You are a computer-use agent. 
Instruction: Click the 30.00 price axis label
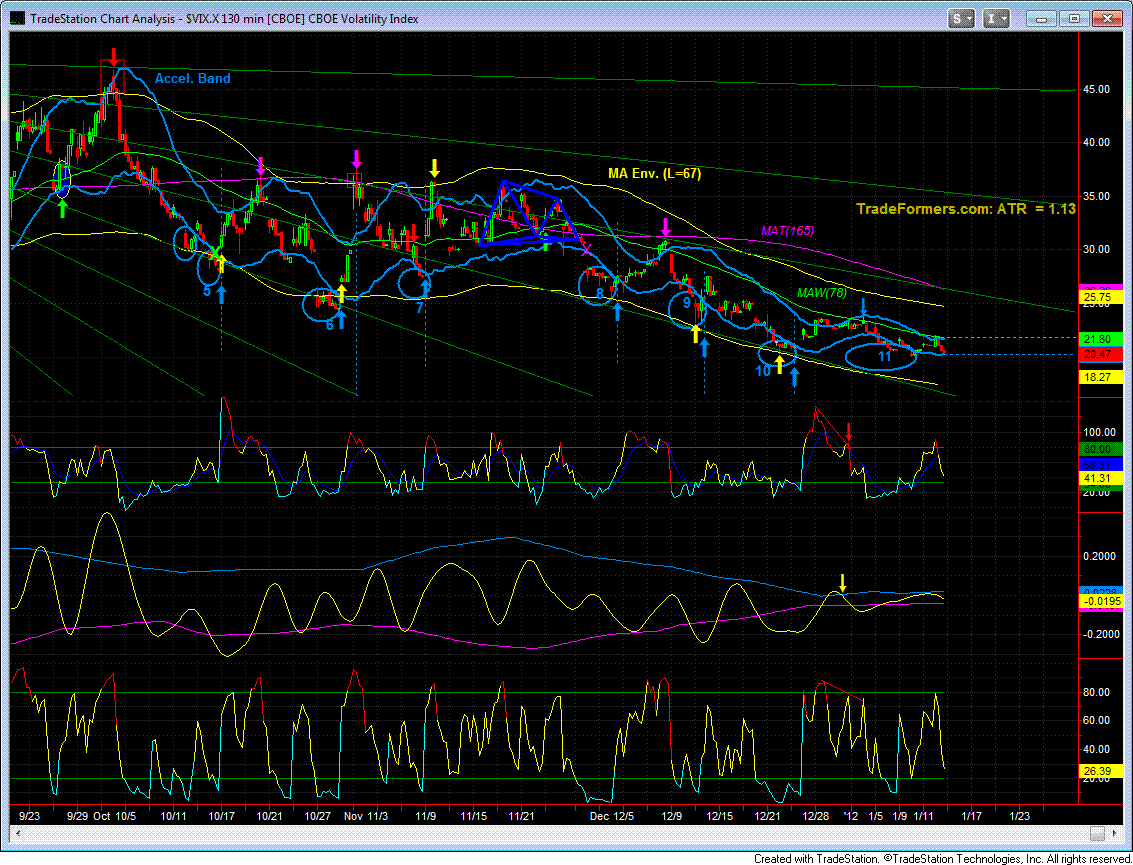pyautogui.click(x=1098, y=249)
